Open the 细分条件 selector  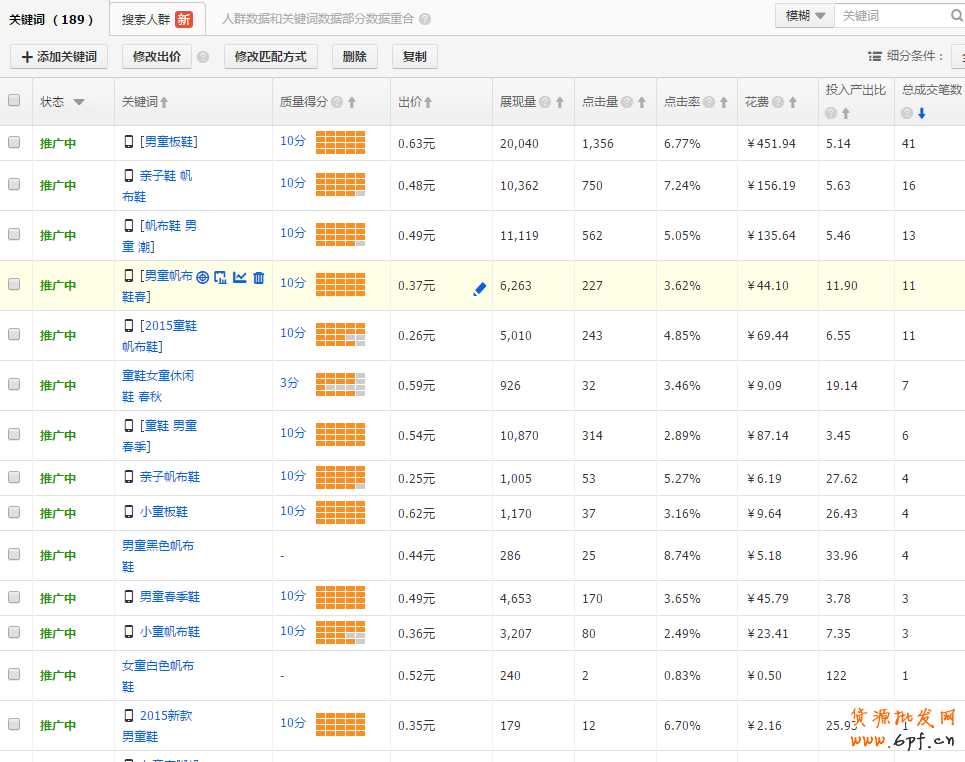(957, 56)
